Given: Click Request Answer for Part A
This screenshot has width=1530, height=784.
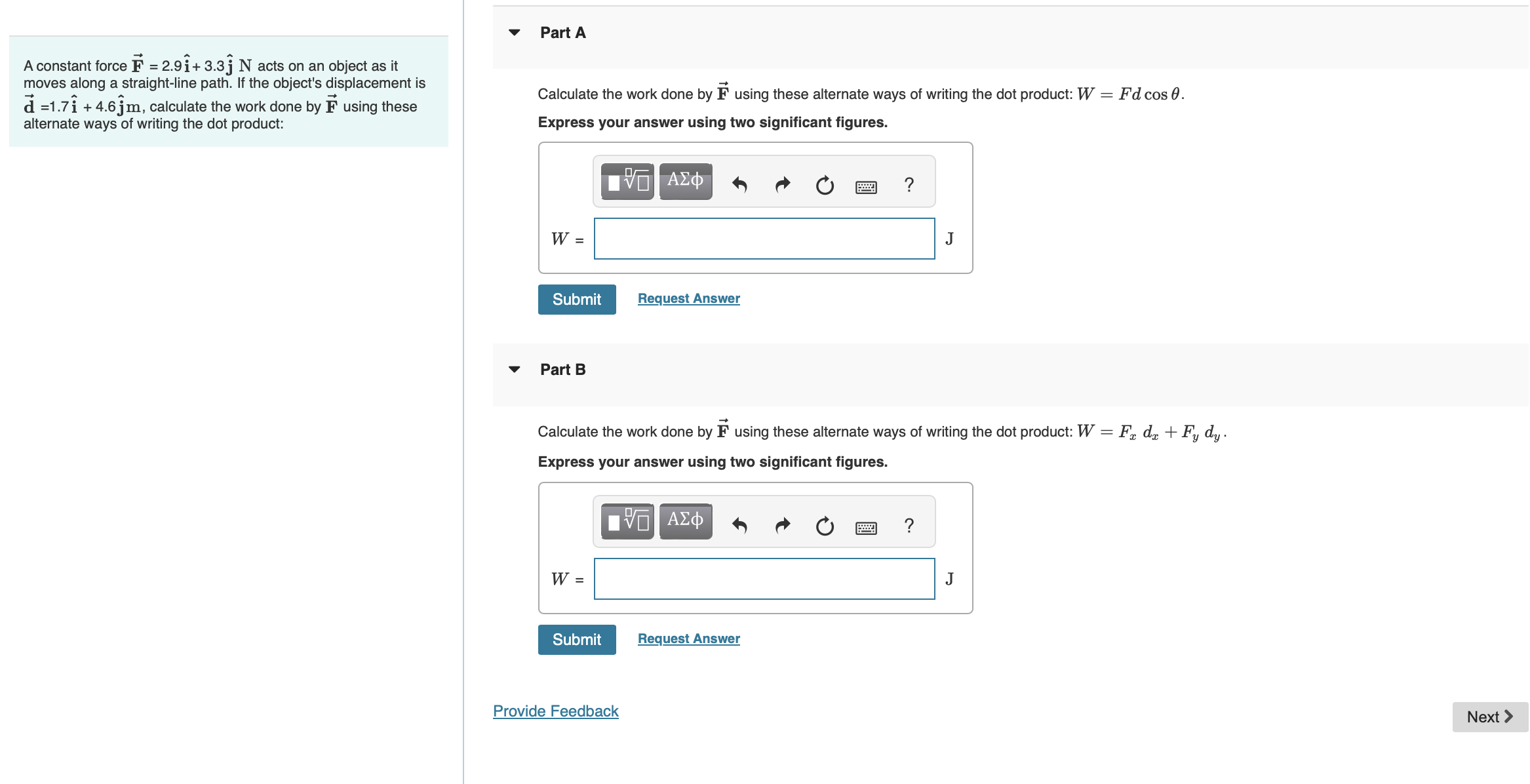Looking at the screenshot, I should coord(688,298).
